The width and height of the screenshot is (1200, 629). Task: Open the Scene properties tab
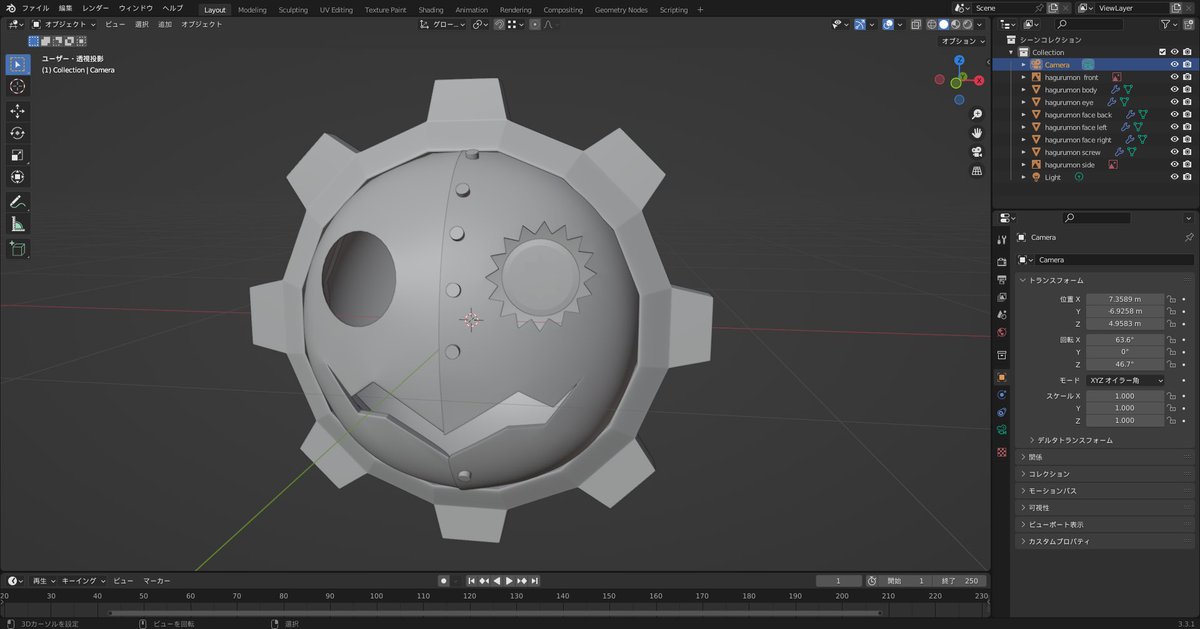click(1002, 315)
